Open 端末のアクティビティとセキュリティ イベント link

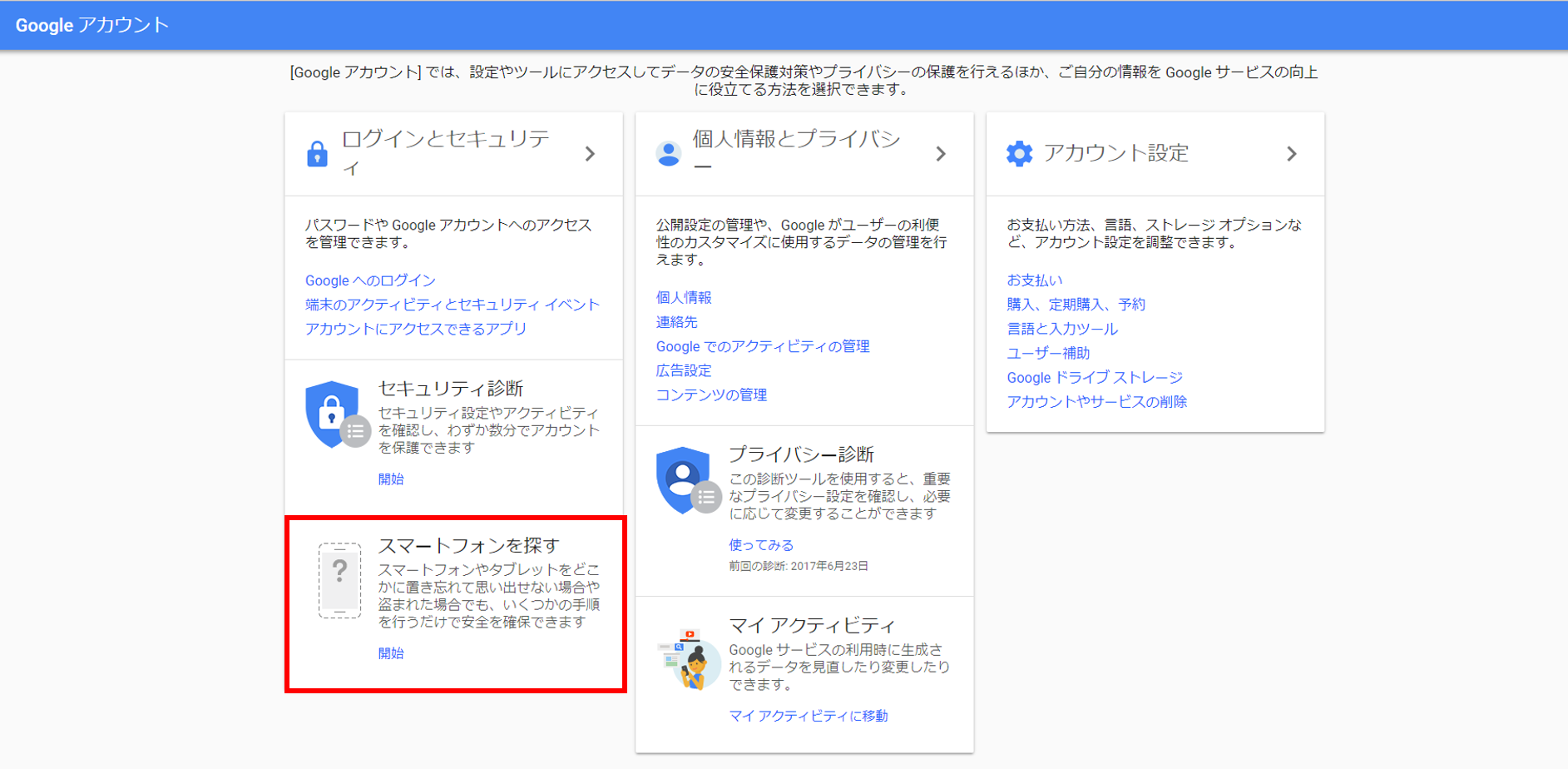(x=453, y=305)
